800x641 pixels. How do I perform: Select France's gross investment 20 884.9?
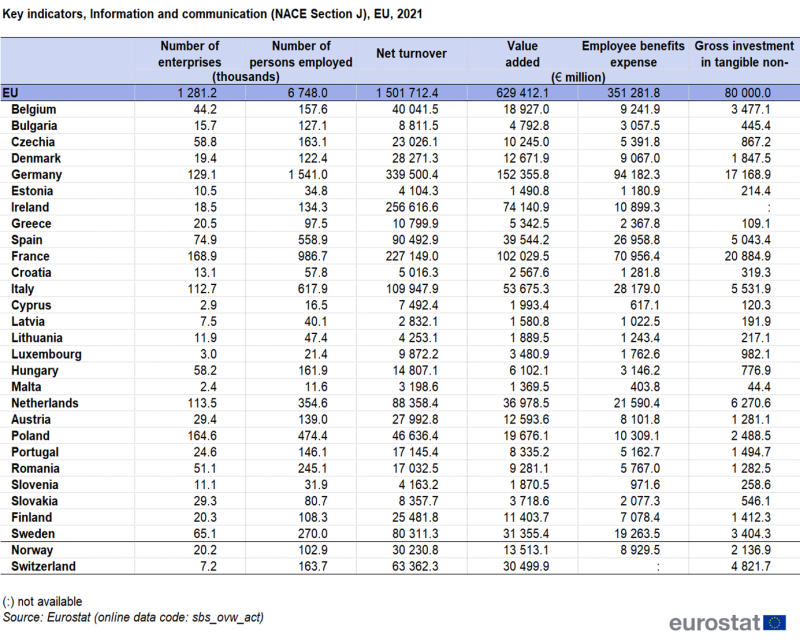[x=747, y=256]
